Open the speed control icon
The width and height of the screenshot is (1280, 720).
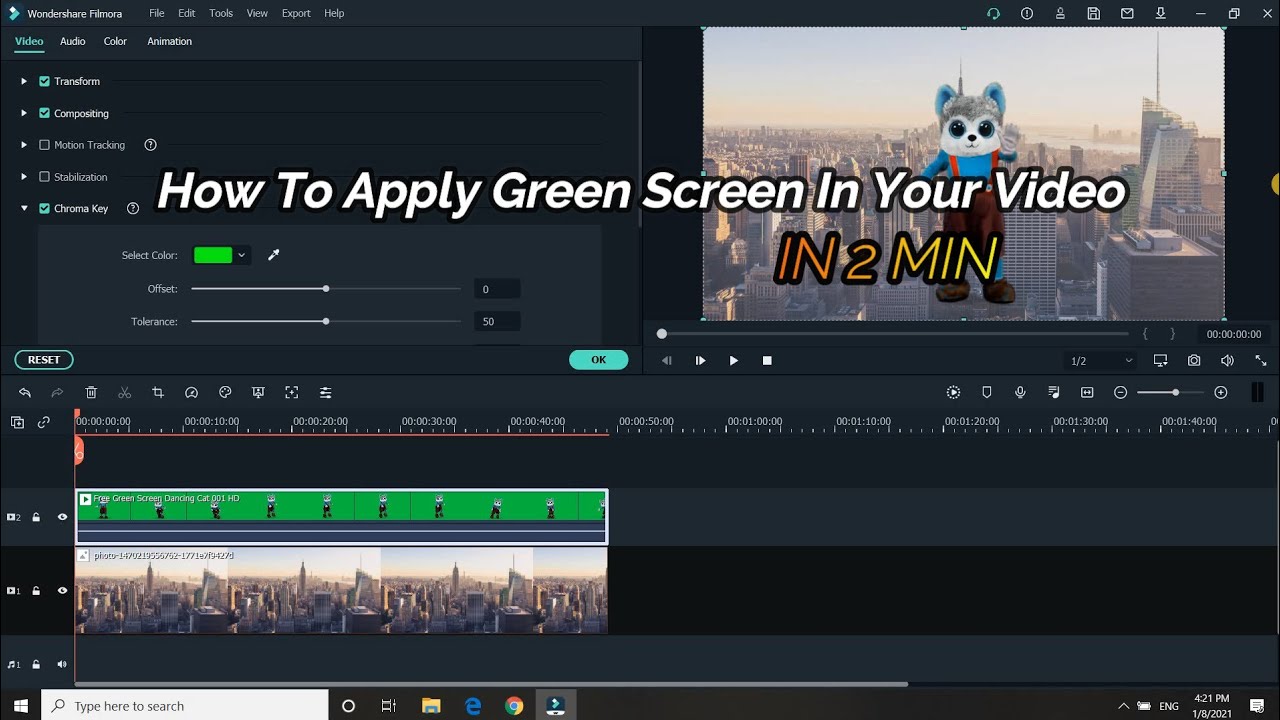[x=192, y=393]
